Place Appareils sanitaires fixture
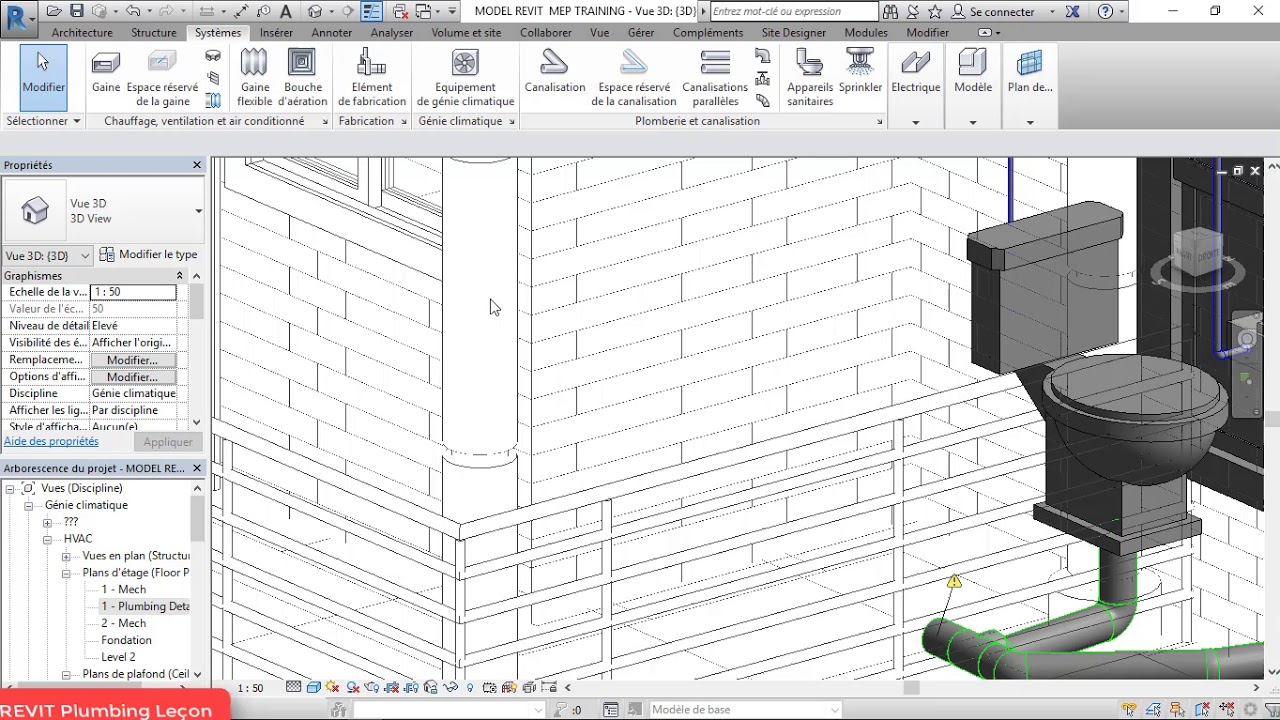 coord(810,78)
